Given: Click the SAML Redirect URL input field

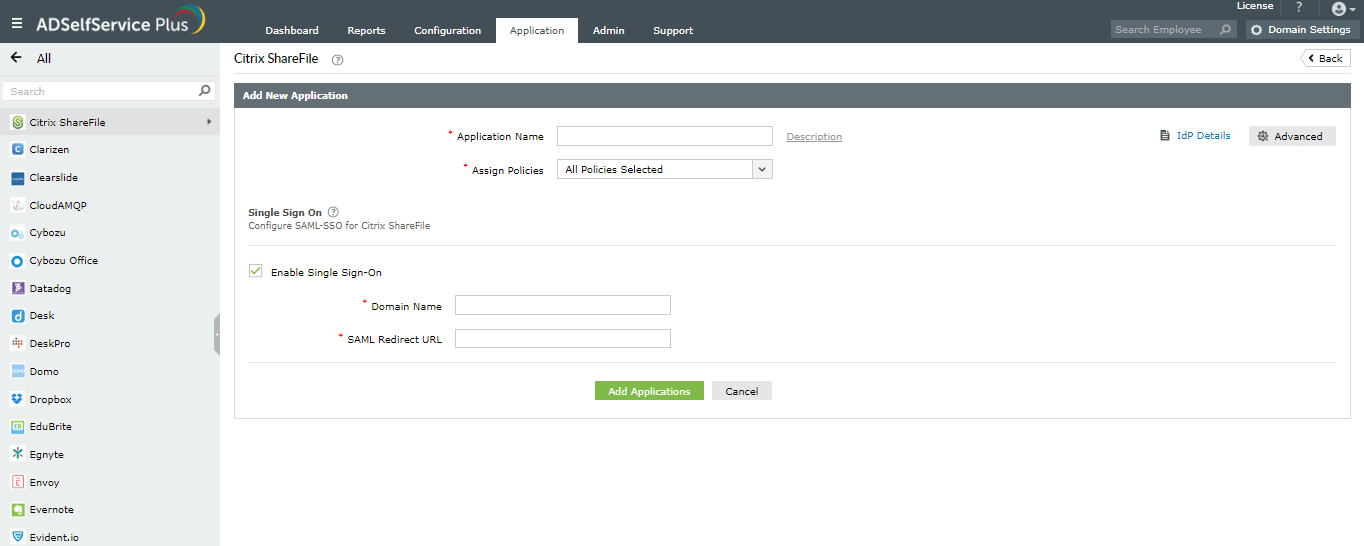Looking at the screenshot, I should pos(563,339).
